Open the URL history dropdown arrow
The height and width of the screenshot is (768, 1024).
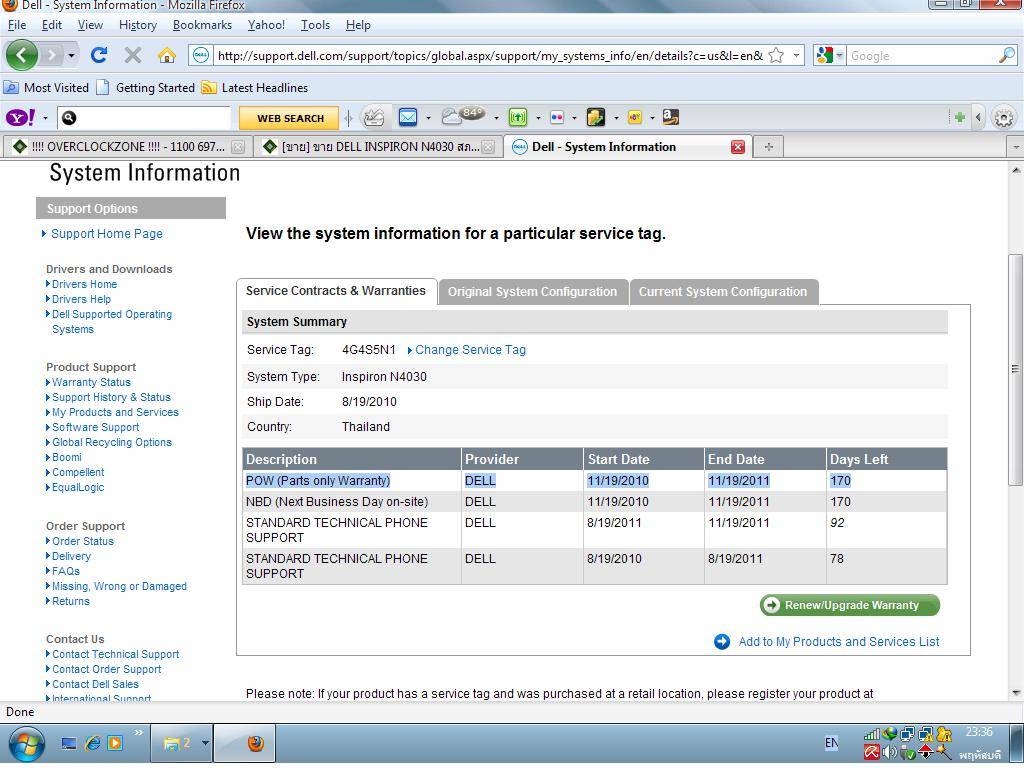tap(797, 55)
